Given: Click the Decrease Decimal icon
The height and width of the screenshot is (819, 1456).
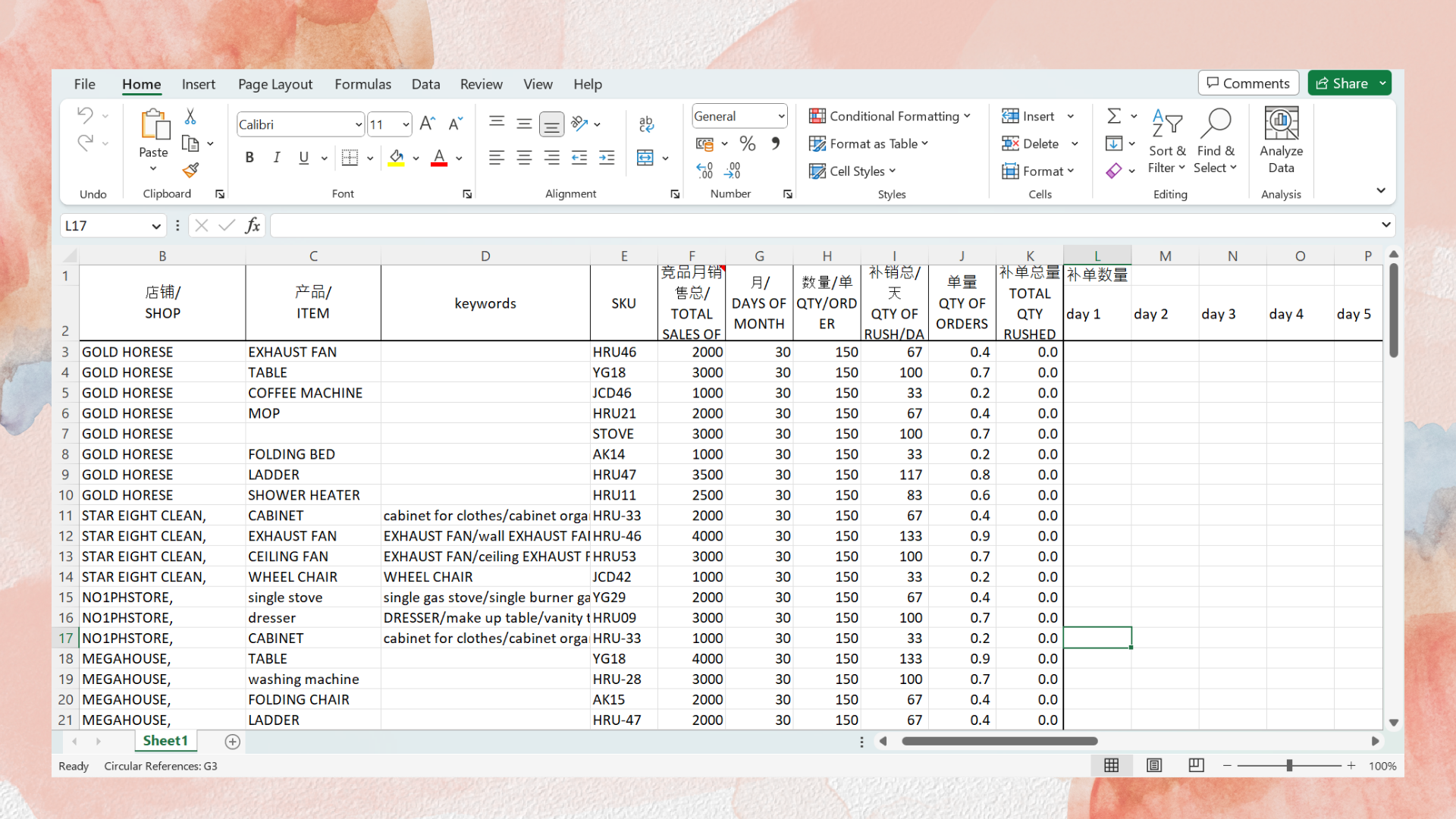Looking at the screenshot, I should tap(733, 171).
